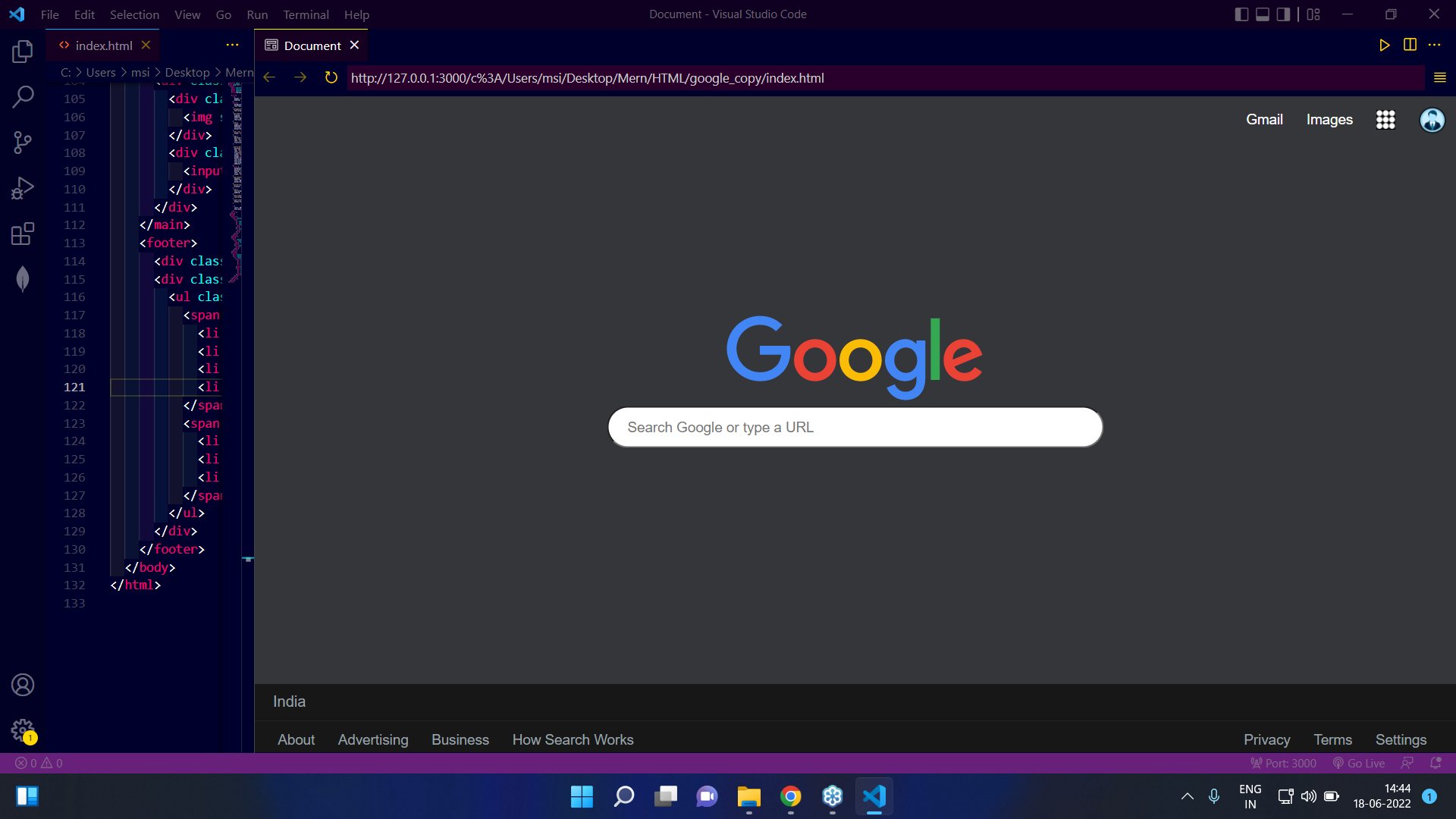1456x819 pixels.
Task: Open the Run and Debug panel
Action: 23,188
